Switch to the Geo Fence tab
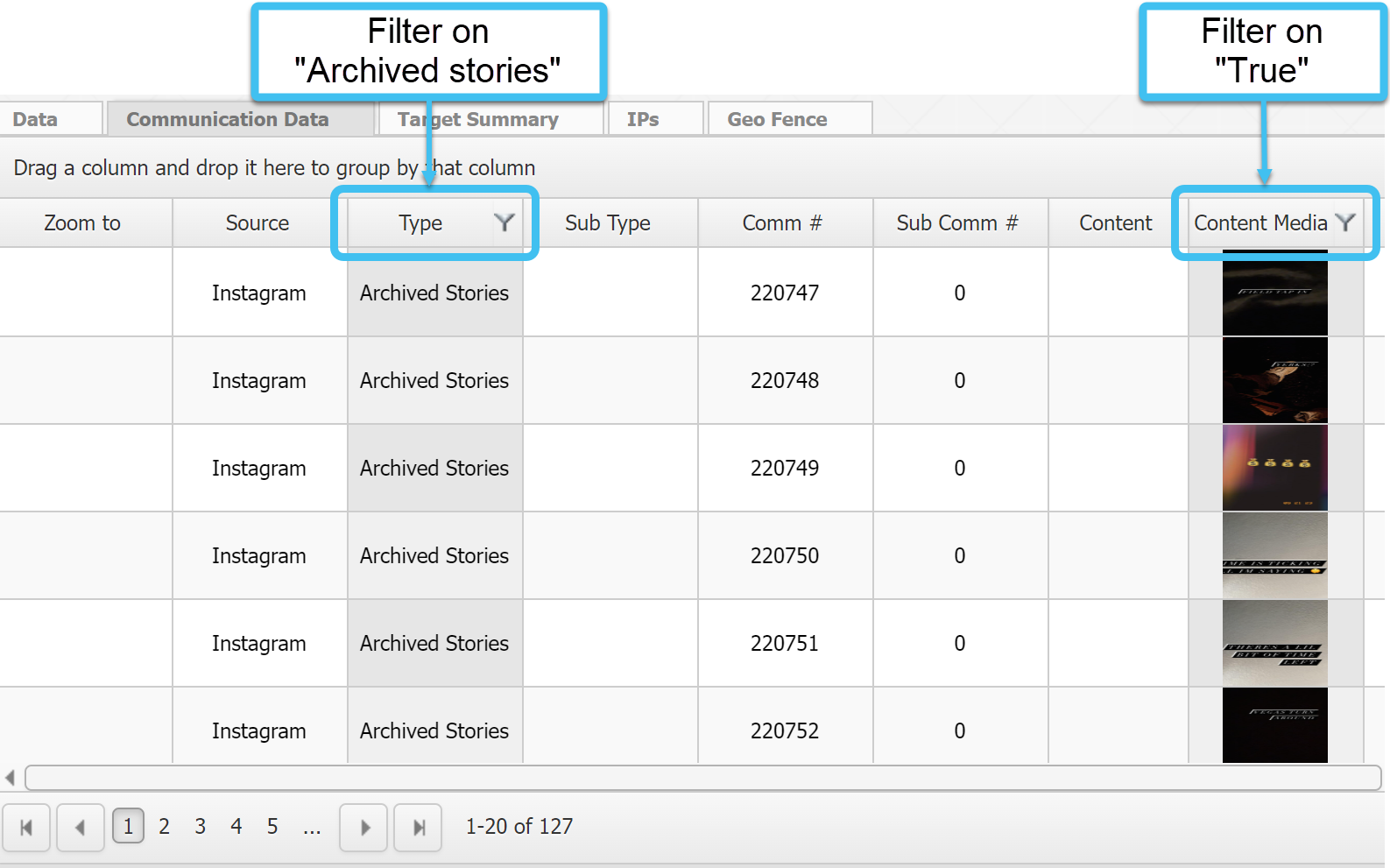This screenshot has width=1390, height=868. pyautogui.click(x=778, y=119)
